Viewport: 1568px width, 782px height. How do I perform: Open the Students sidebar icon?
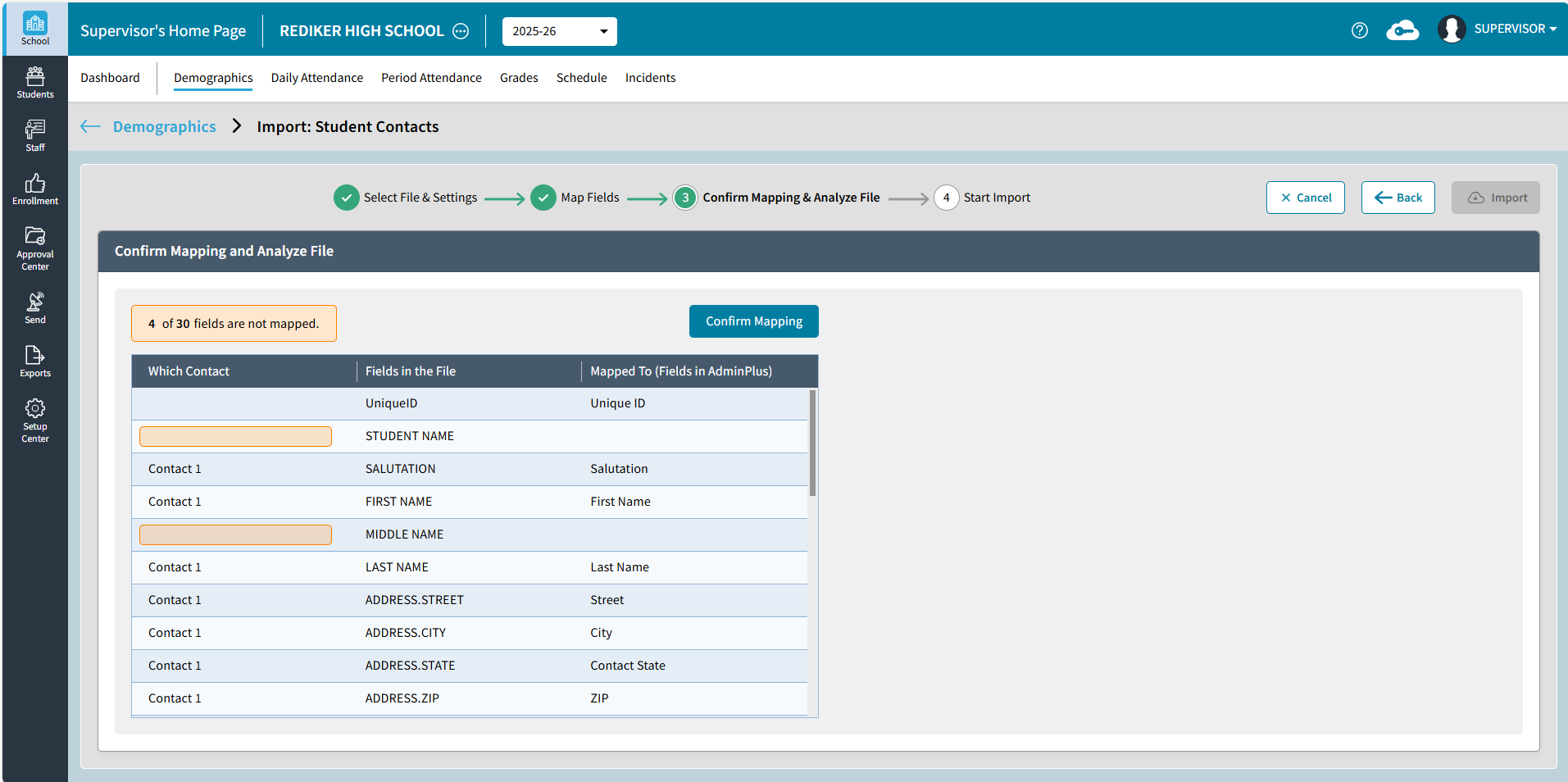[x=35, y=83]
